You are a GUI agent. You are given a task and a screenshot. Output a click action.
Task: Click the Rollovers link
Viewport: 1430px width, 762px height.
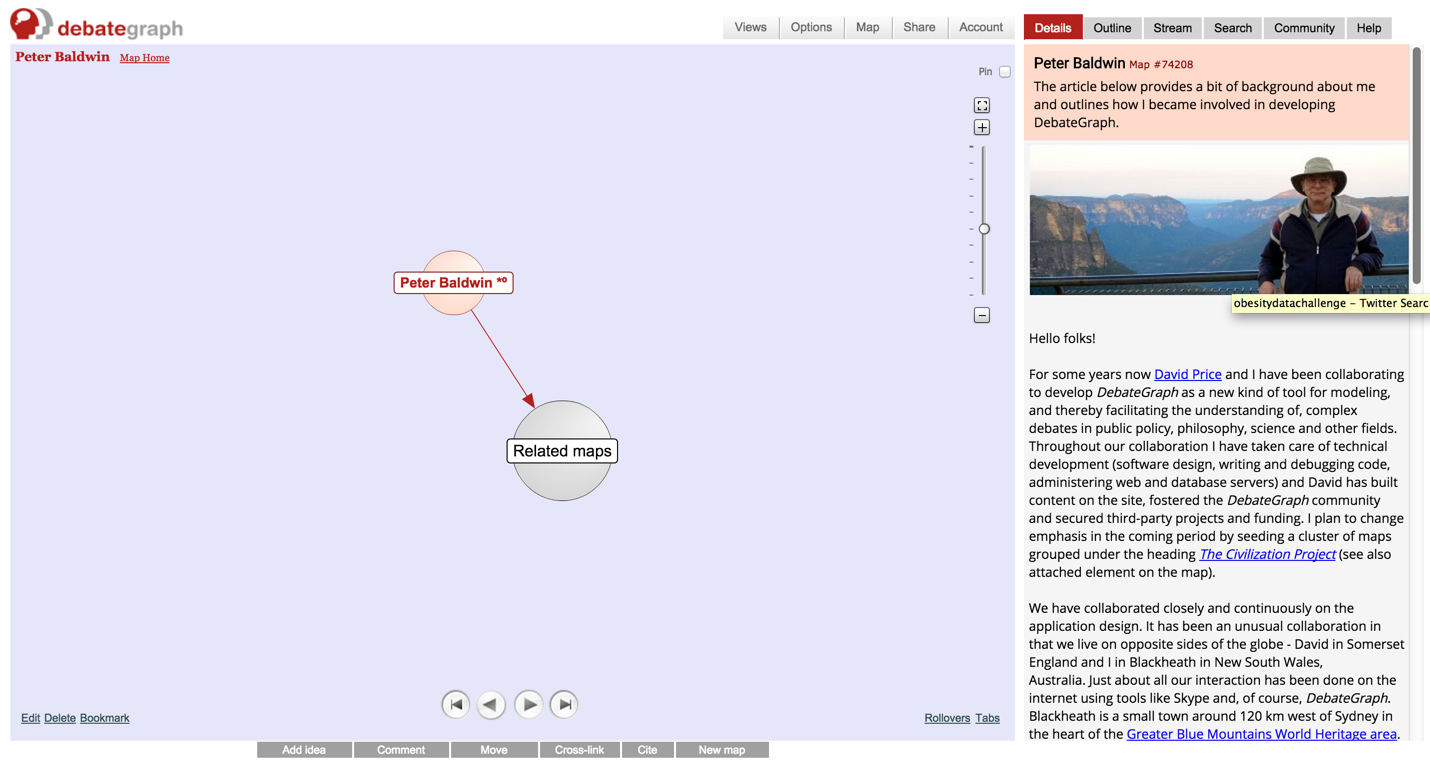[x=947, y=718]
